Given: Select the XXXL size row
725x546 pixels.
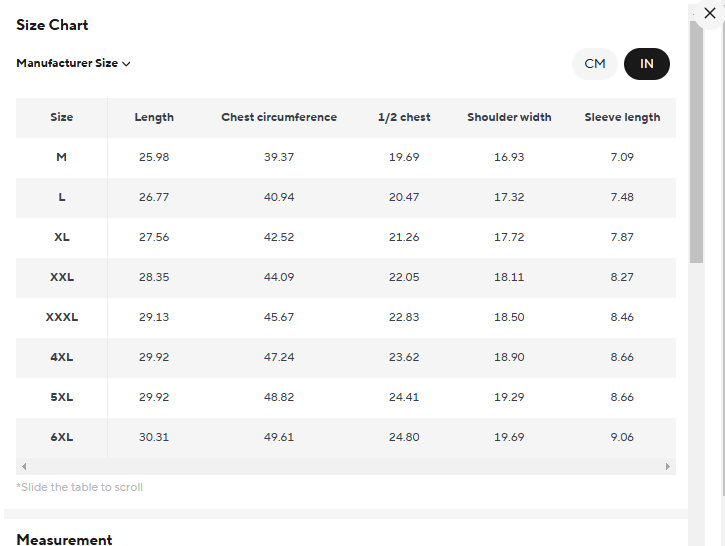Looking at the screenshot, I should tap(62, 318).
